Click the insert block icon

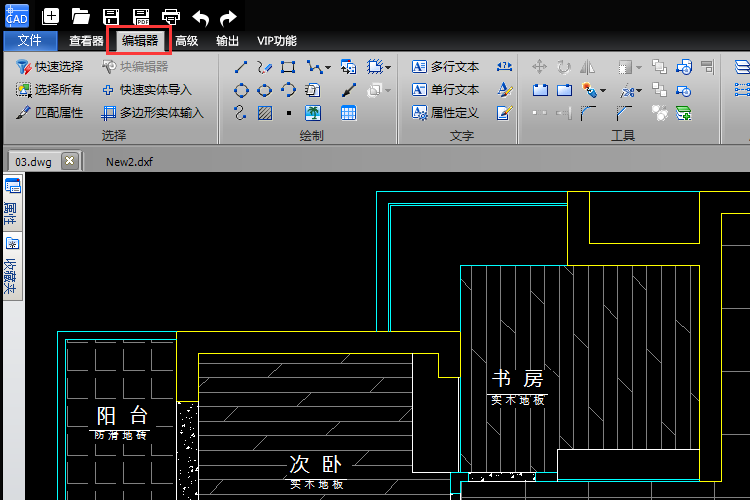[348, 67]
